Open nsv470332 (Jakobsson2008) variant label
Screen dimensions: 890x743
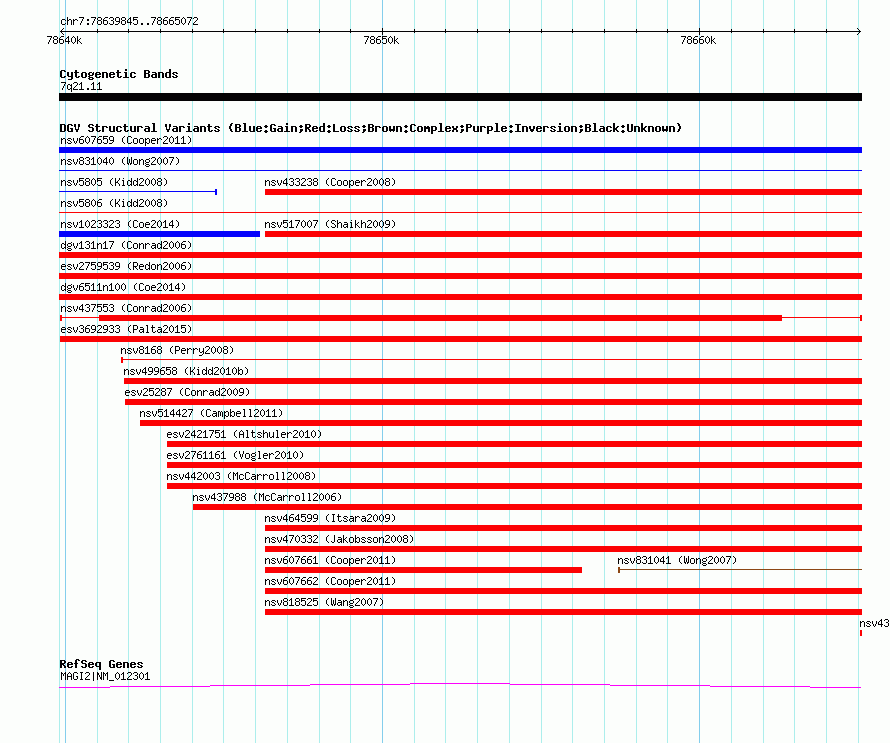coord(339,539)
